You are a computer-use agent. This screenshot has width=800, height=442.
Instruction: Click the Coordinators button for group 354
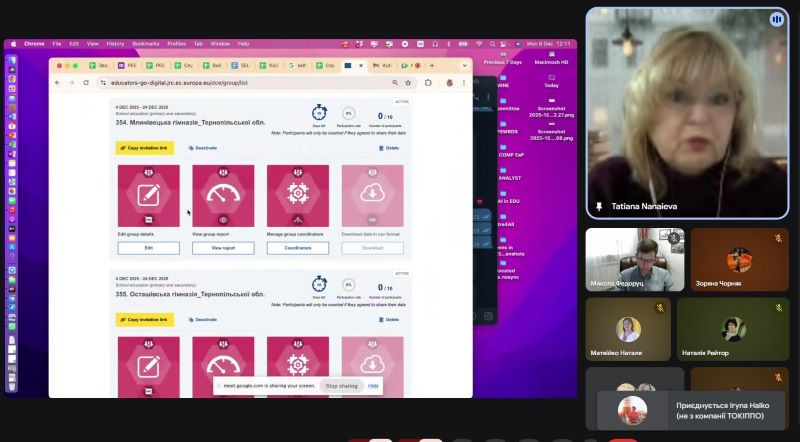297,247
